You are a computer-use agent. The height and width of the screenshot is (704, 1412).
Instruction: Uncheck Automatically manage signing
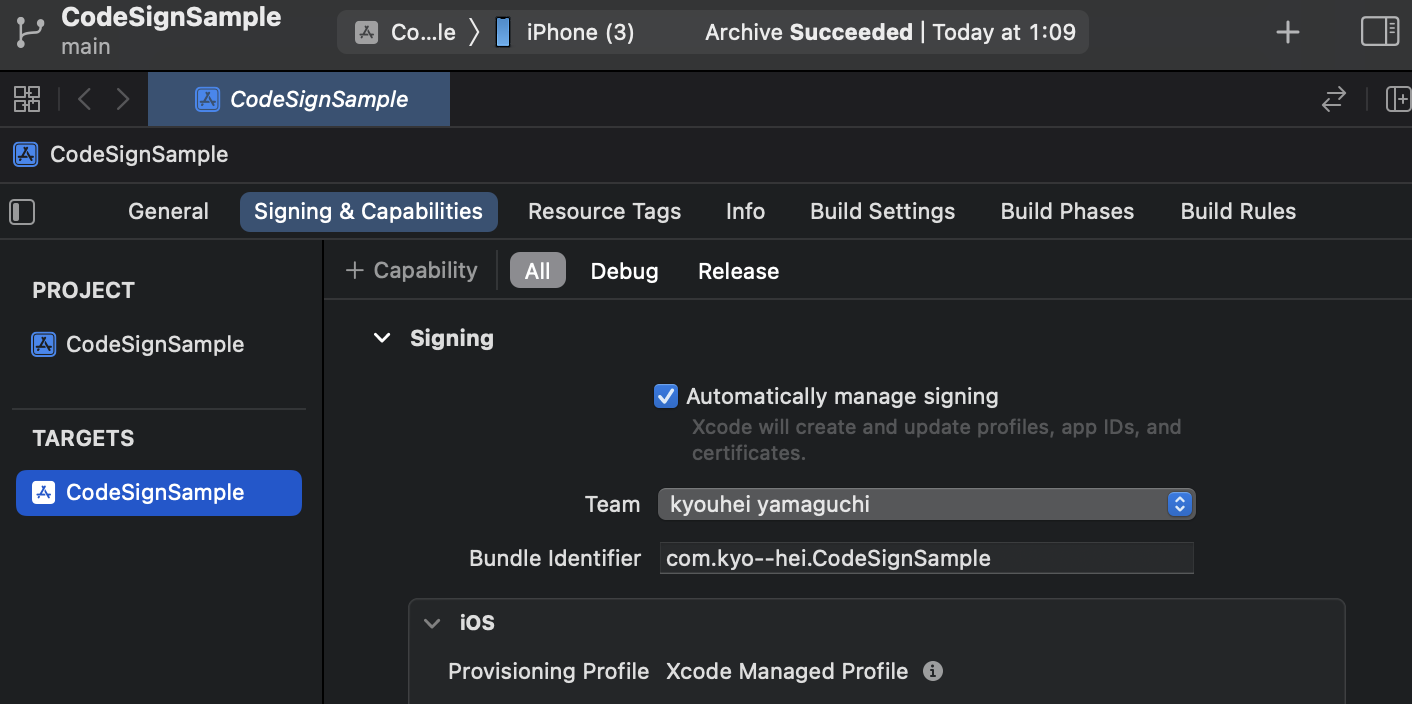click(666, 396)
